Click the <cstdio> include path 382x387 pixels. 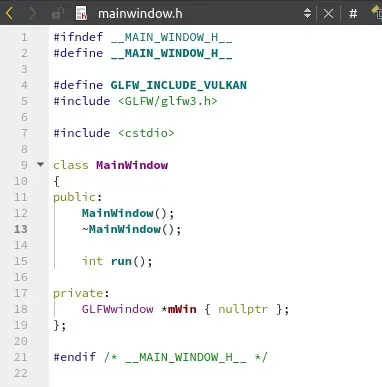click(146, 133)
